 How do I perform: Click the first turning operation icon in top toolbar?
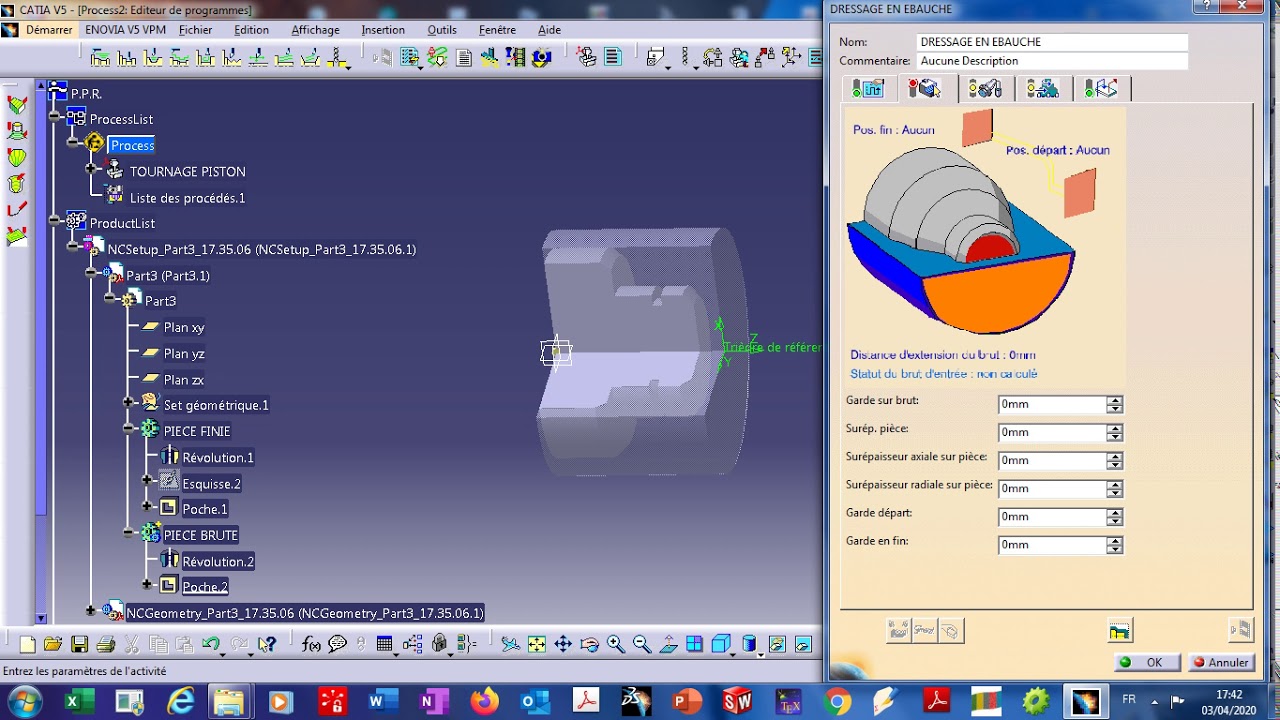tap(101, 58)
